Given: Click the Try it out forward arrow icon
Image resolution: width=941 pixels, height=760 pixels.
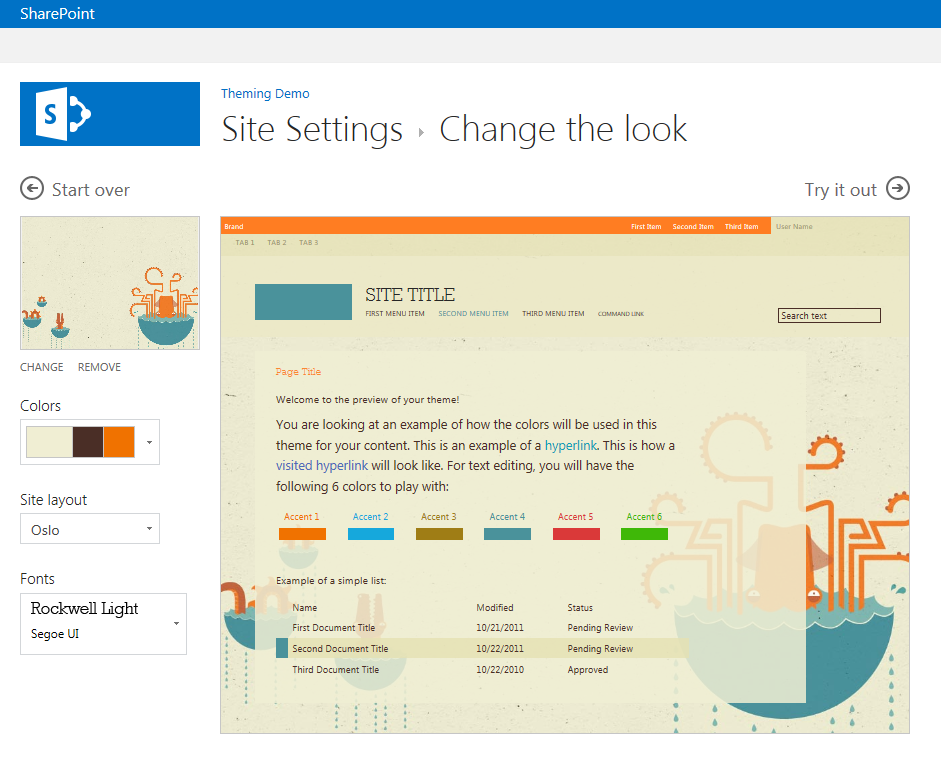Looking at the screenshot, I should 898,188.
